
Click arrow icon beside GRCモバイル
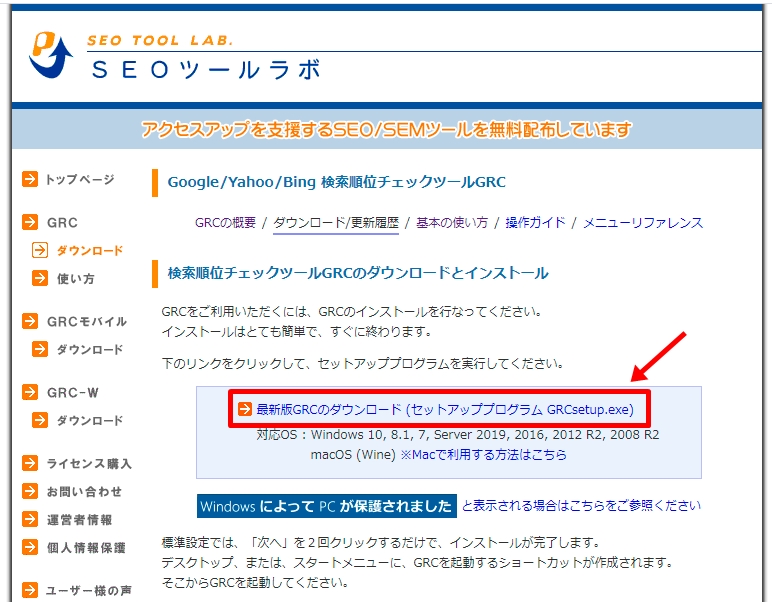point(30,321)
